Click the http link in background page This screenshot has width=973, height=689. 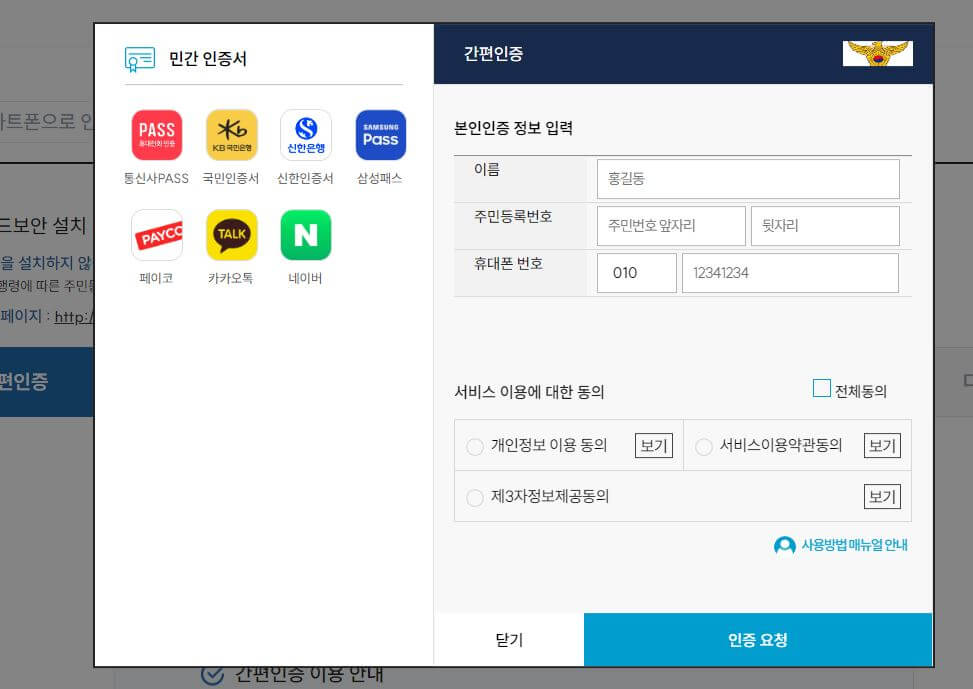tap(74, 317)
